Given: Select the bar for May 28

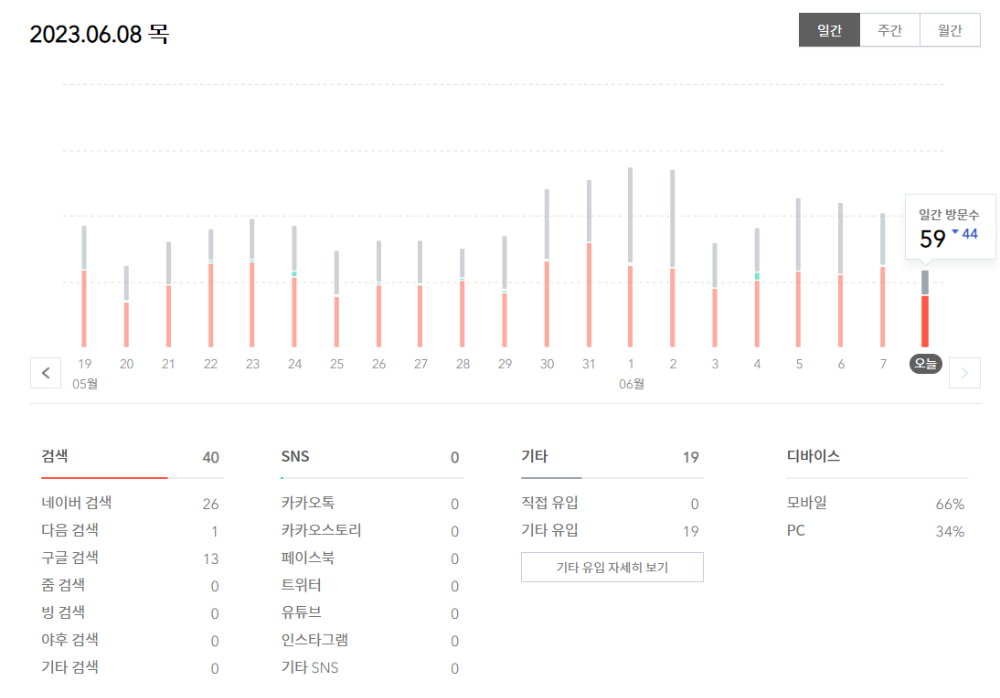Looking at the screenshot, I should 462,298.
